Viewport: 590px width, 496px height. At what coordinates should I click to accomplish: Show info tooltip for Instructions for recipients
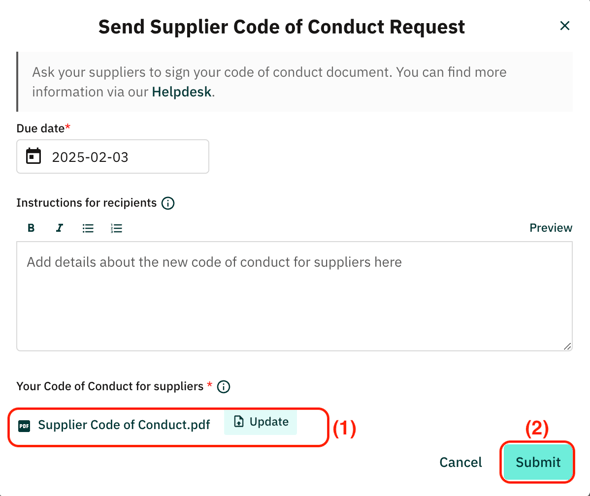point(168,203)
